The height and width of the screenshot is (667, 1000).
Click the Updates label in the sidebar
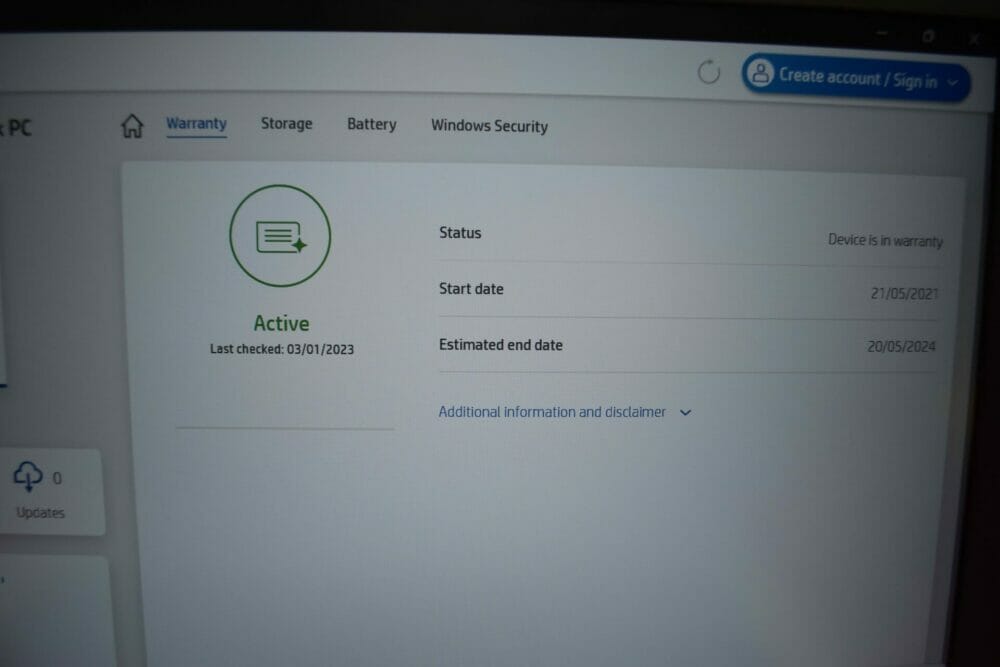40,512
